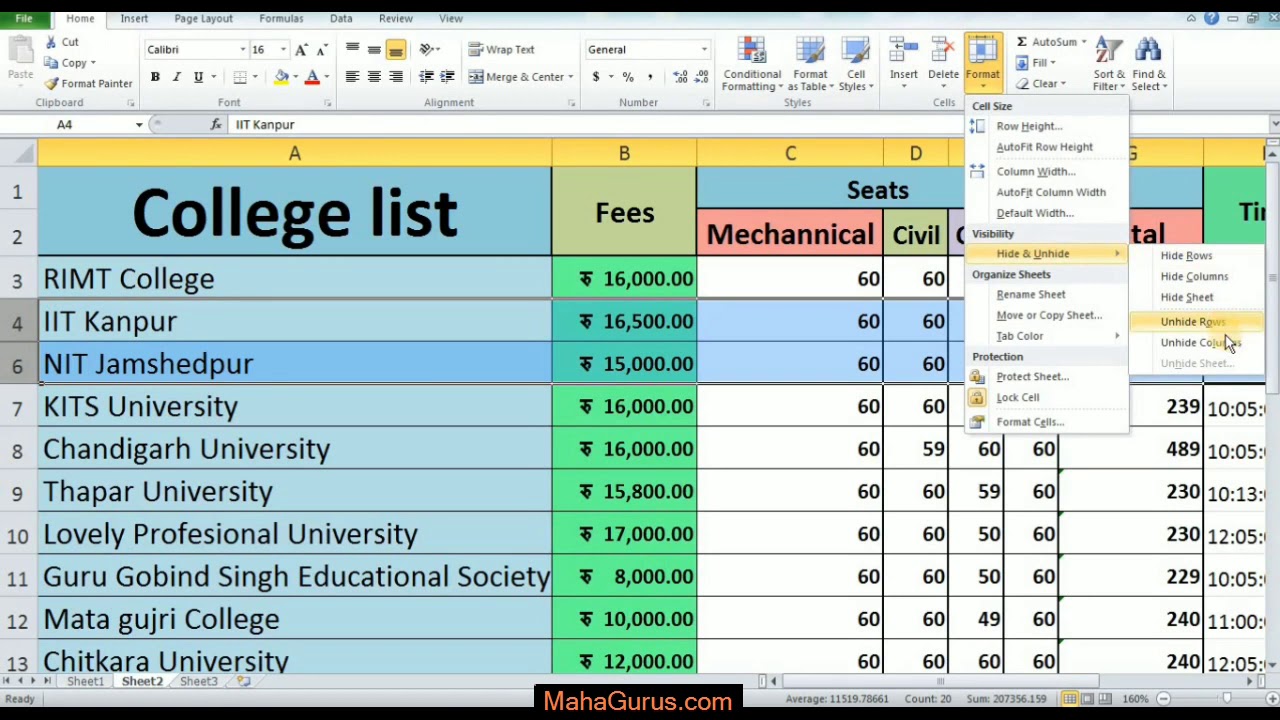Apply the yellow Fill Color bucket
Image resolution: width=1280 pixels, height=720 pixels.
[x=282, y=77]
